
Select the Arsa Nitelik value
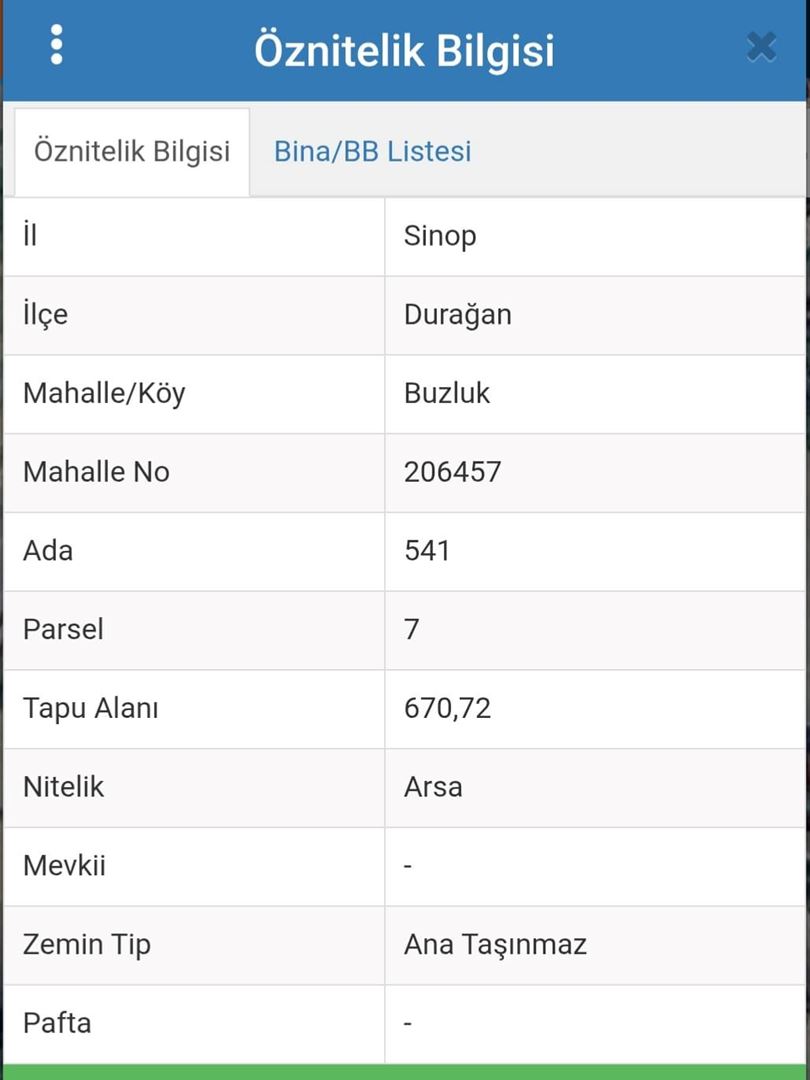pos(433,787)
